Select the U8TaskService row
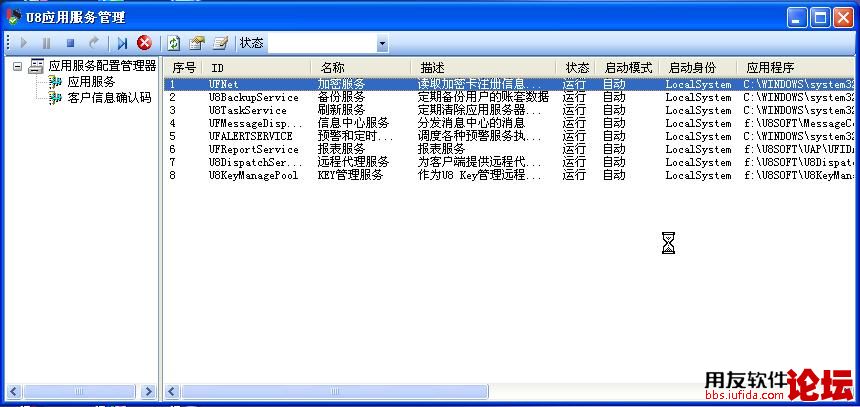860x407 pixels. 509,110
